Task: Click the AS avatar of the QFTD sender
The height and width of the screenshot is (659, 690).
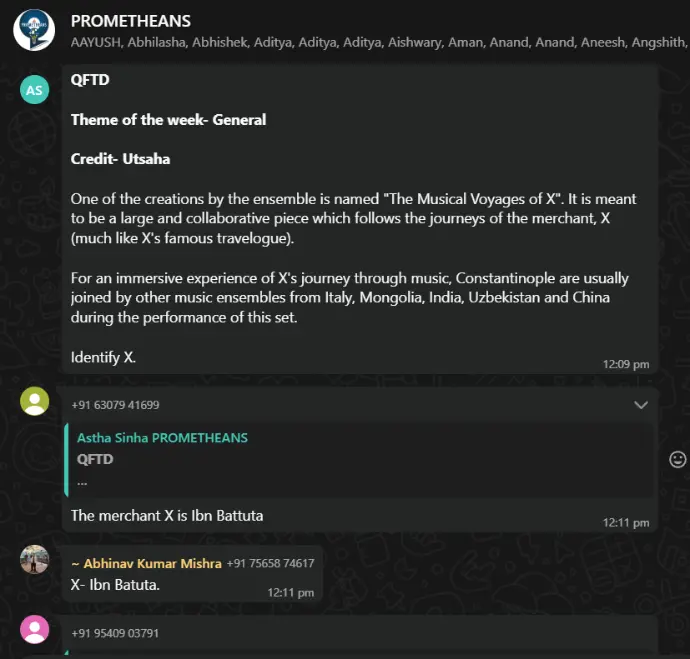Action: point(35,90)
